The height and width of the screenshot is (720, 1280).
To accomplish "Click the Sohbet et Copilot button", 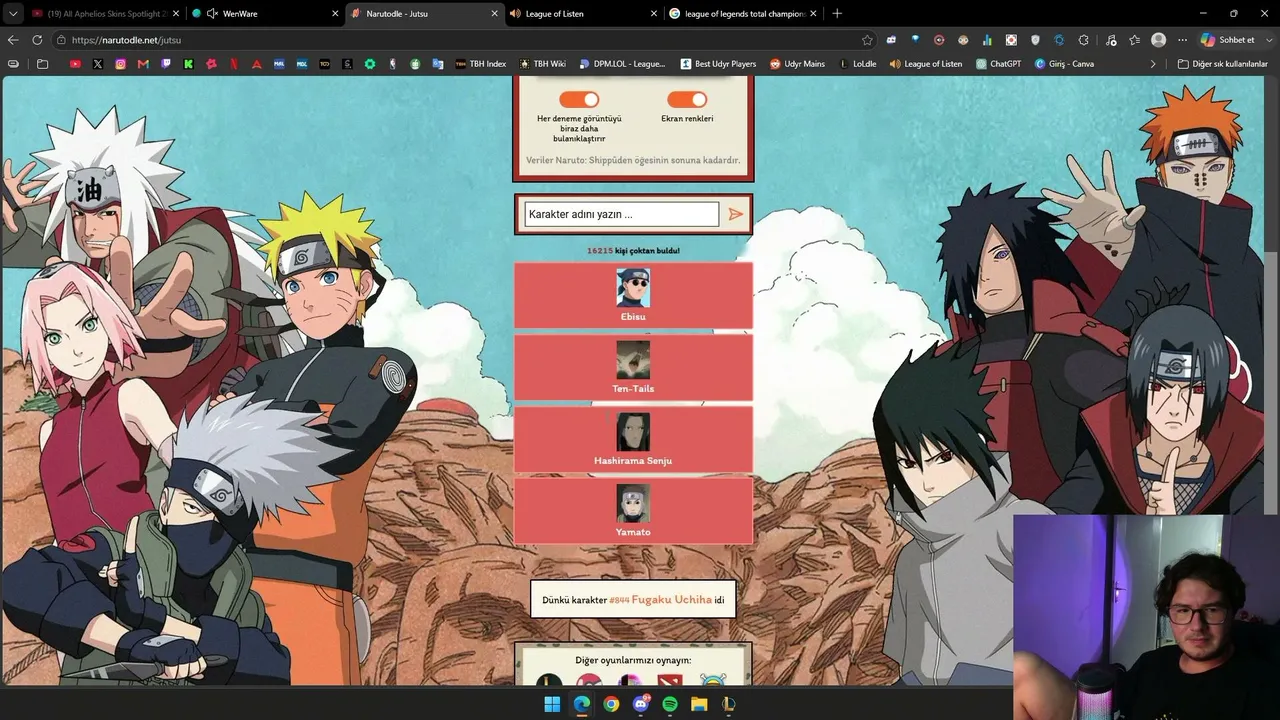I will pos(1228,40).
